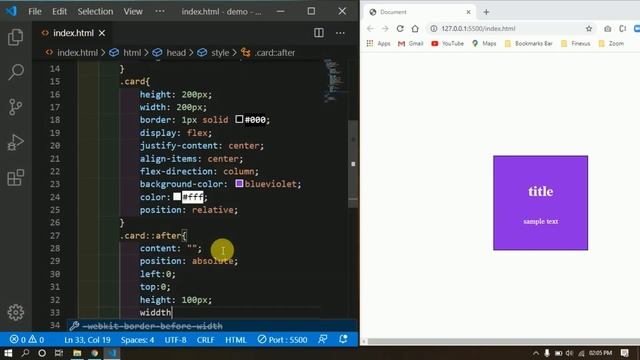640x360 pixels.
Task: Click the editor vertical scrollbar
Action: click(x=353, y=164)
